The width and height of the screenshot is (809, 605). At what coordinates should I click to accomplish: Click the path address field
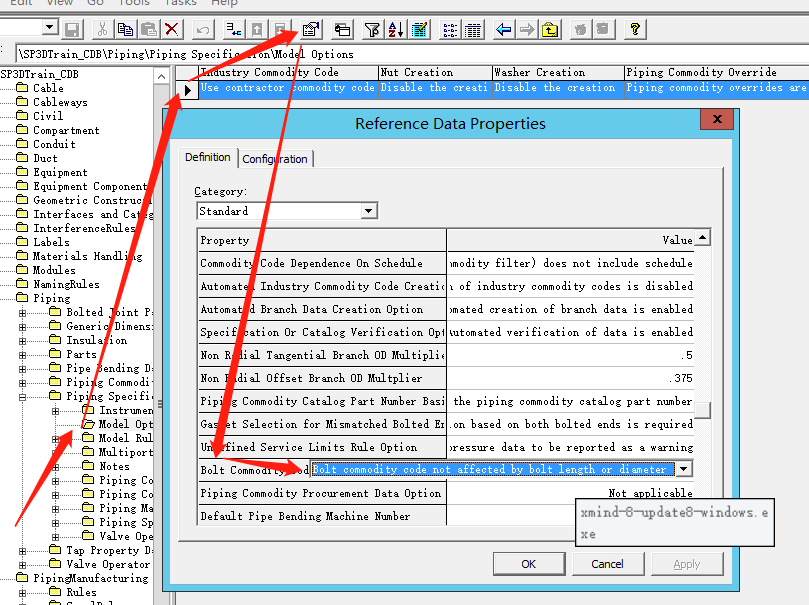click(411, 54)
